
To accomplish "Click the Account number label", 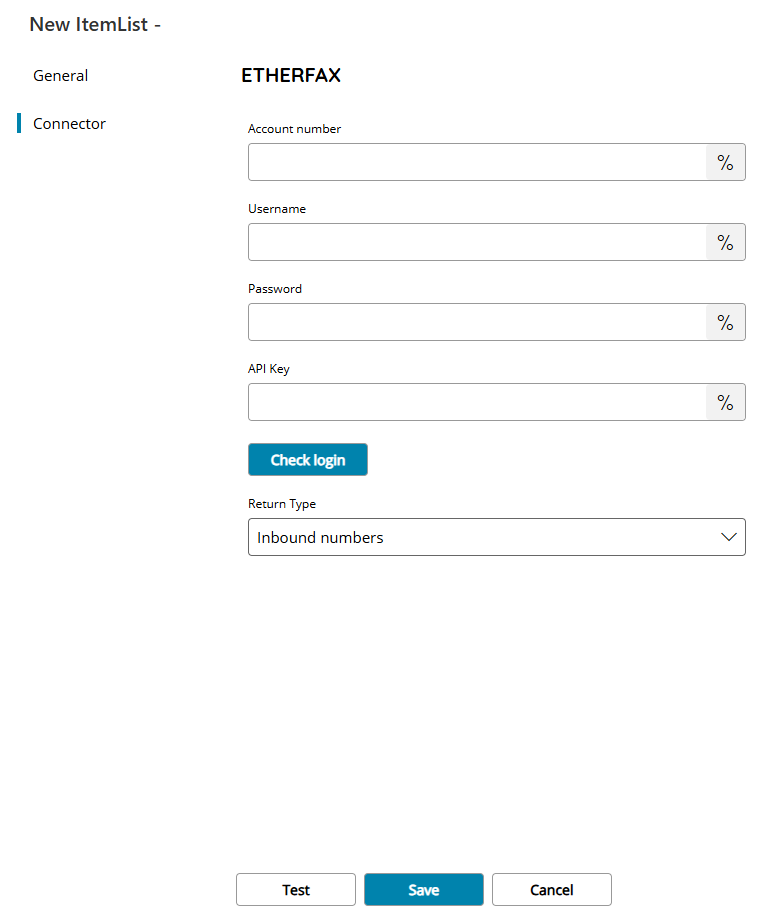I will [294, 129].
